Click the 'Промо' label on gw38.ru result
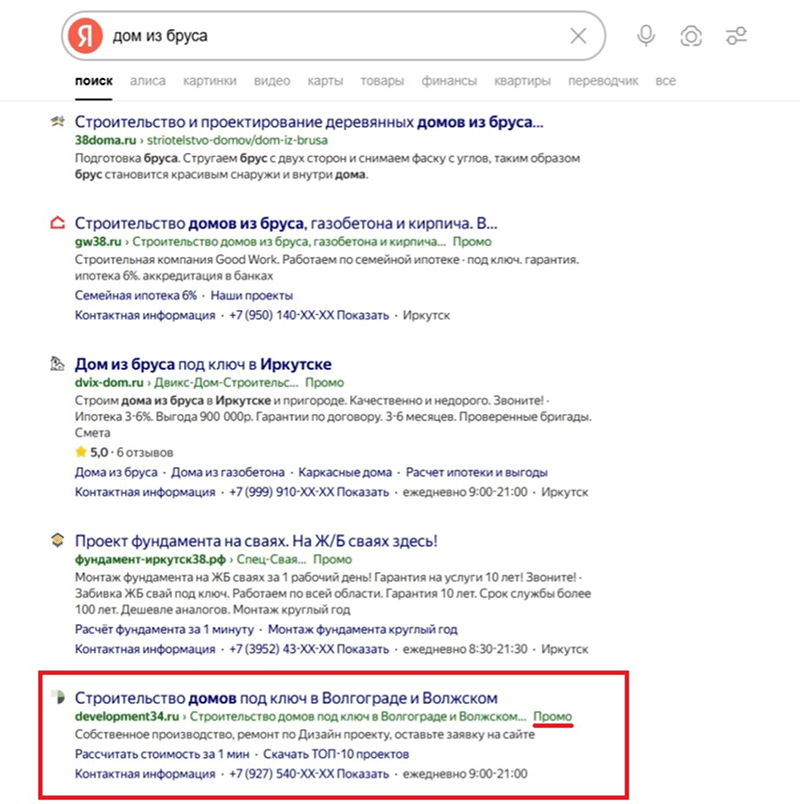The height and width of the screenshot is (804, 800). click(x=472, y=242)
